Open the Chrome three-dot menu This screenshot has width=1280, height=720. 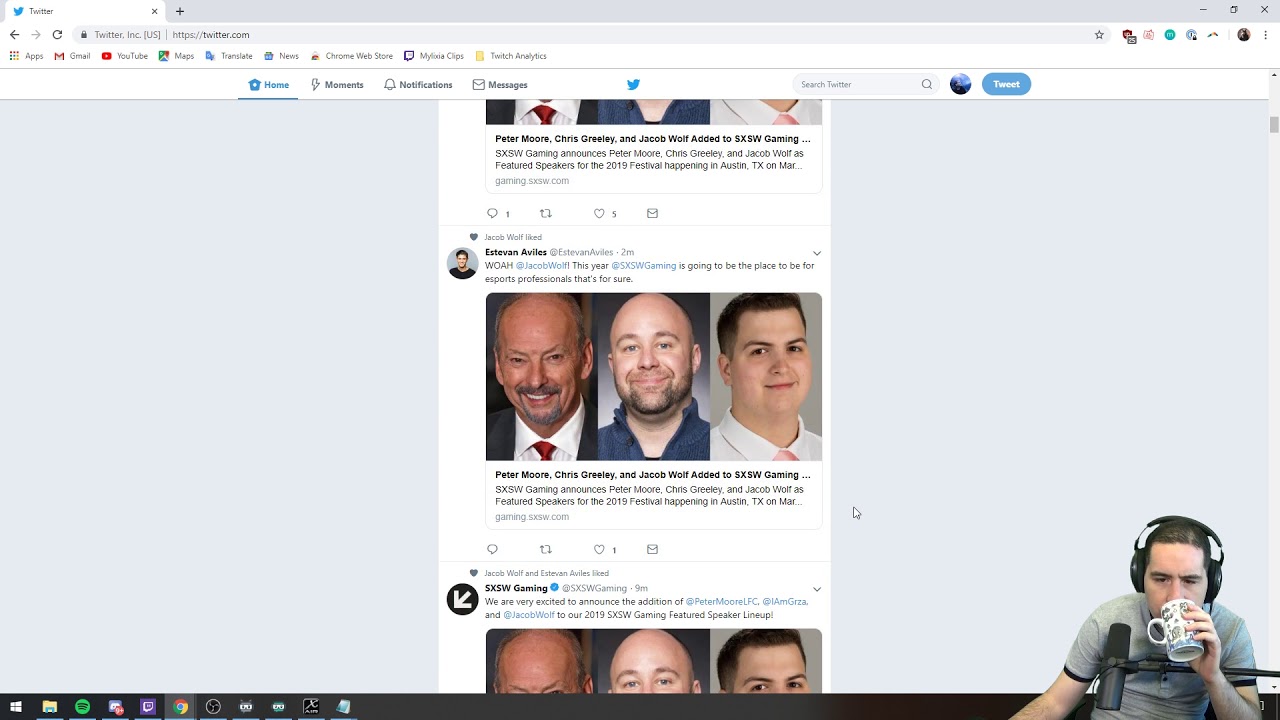[x=1266, y=35]
